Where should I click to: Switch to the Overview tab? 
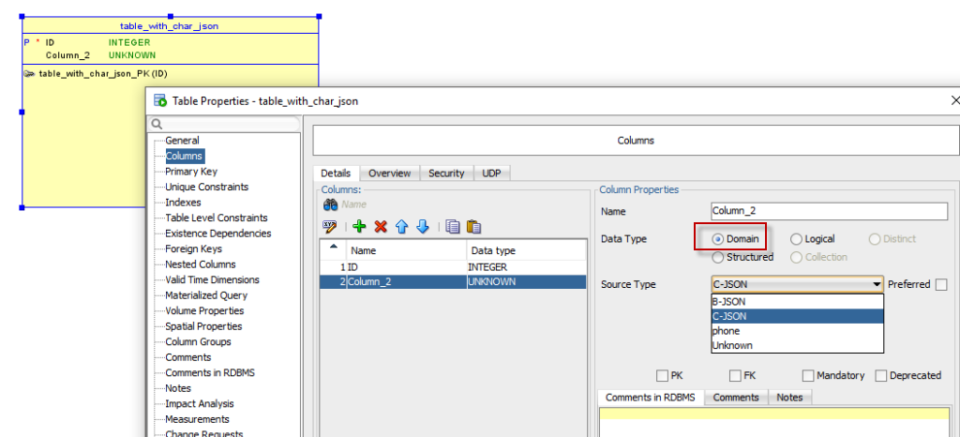point(389,173)
